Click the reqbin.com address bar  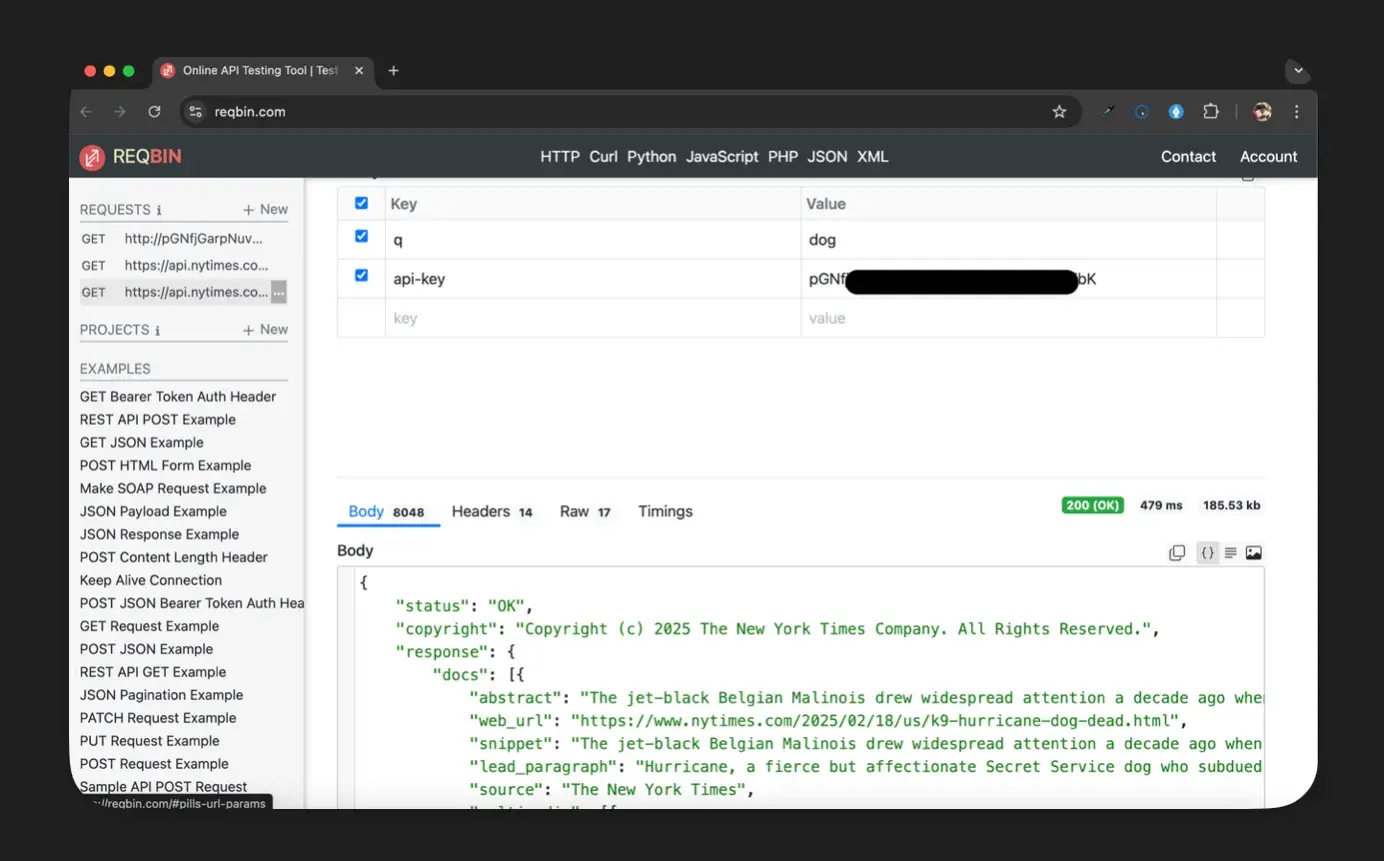click(x=630, y=112)
